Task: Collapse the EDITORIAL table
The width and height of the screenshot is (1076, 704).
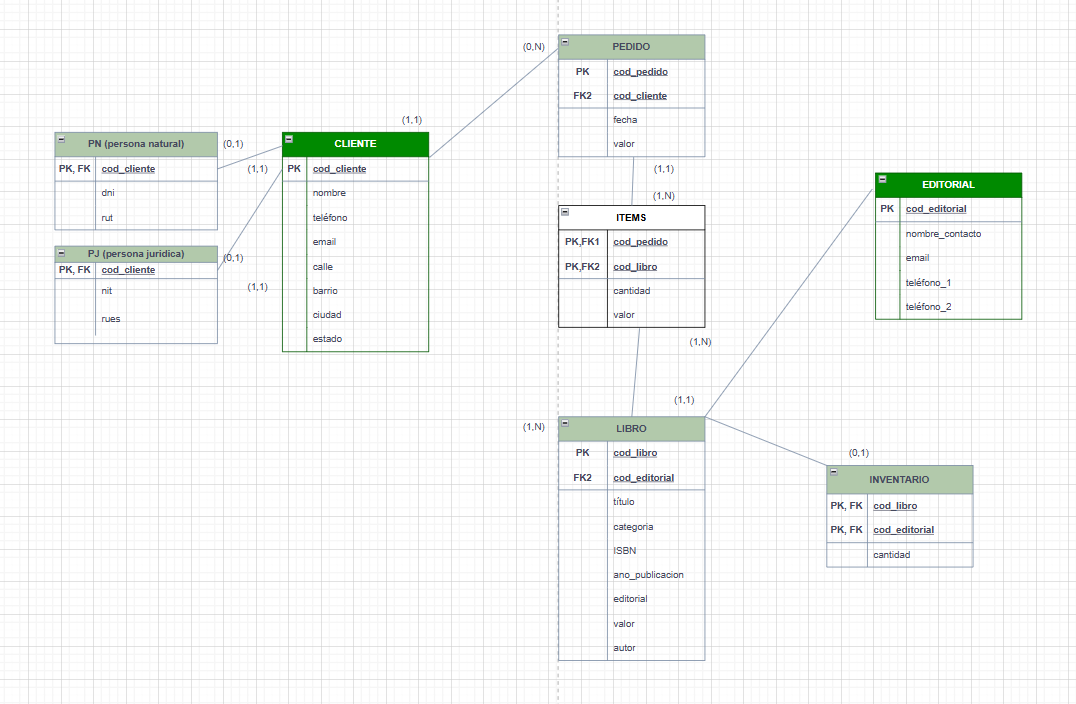Action: [x=882, y=179]
